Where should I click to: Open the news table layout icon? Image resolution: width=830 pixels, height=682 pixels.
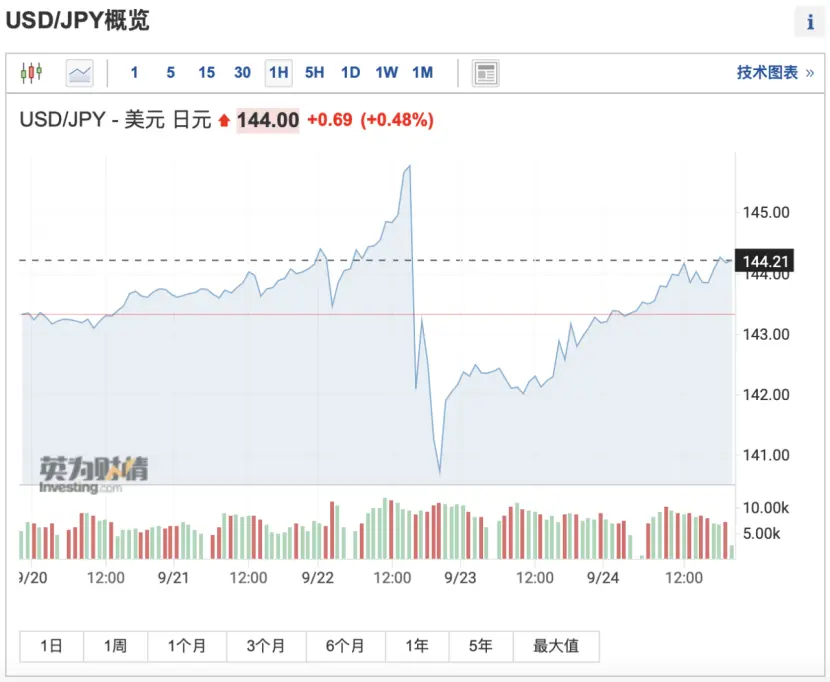coord(485,73)
